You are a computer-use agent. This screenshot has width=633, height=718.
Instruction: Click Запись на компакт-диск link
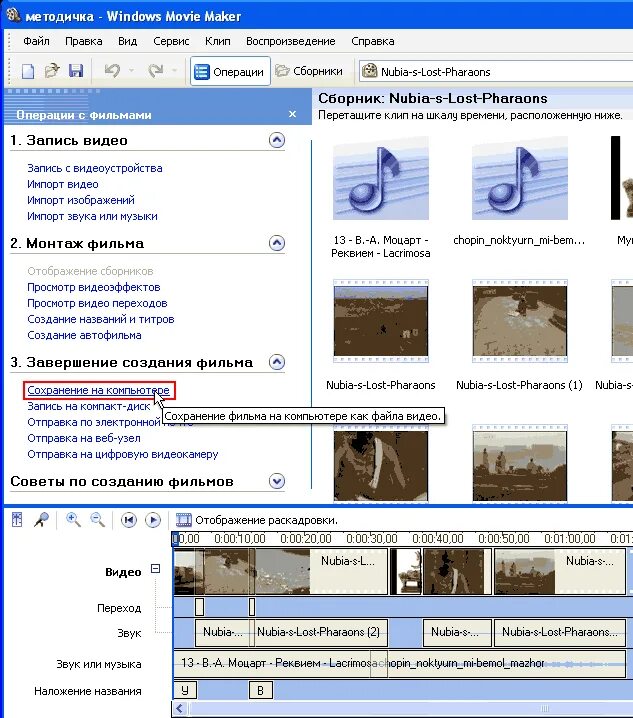88,406
